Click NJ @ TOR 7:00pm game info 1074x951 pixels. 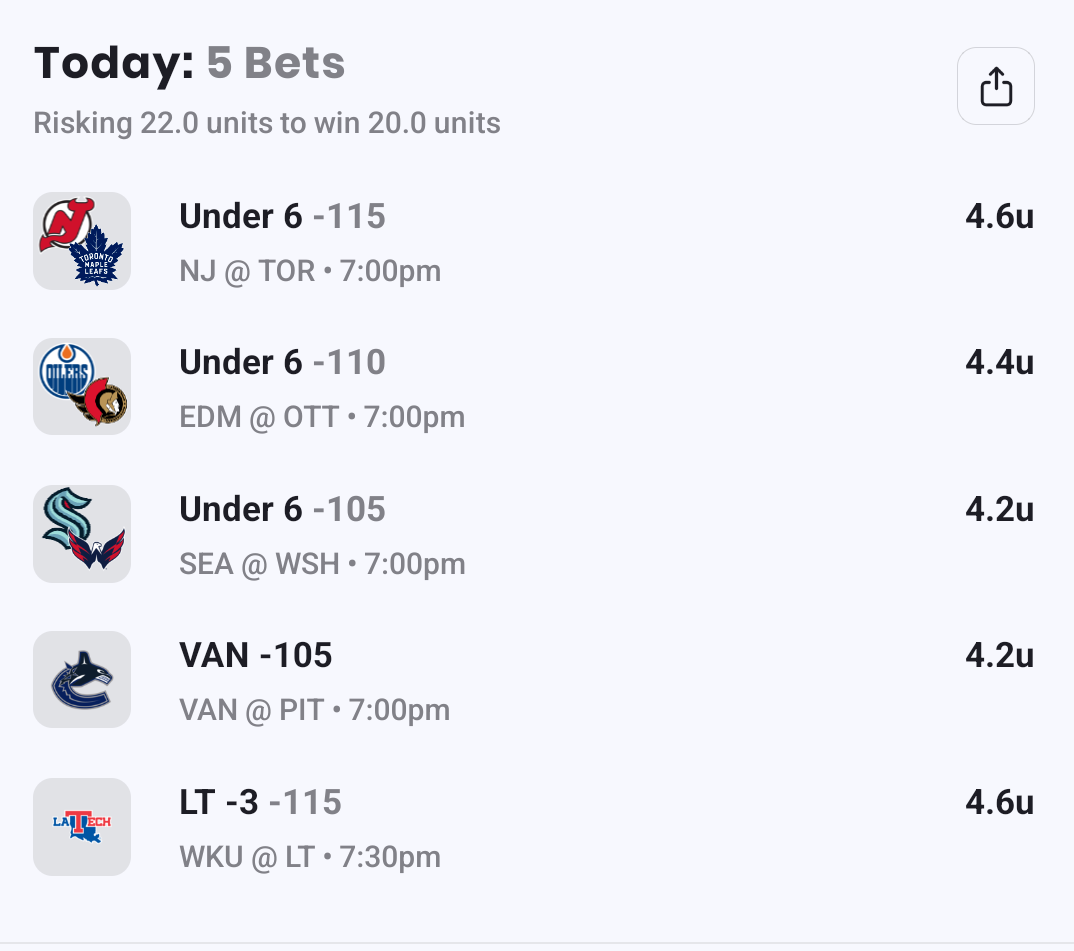pyautogui.click(x=310, y=271)
